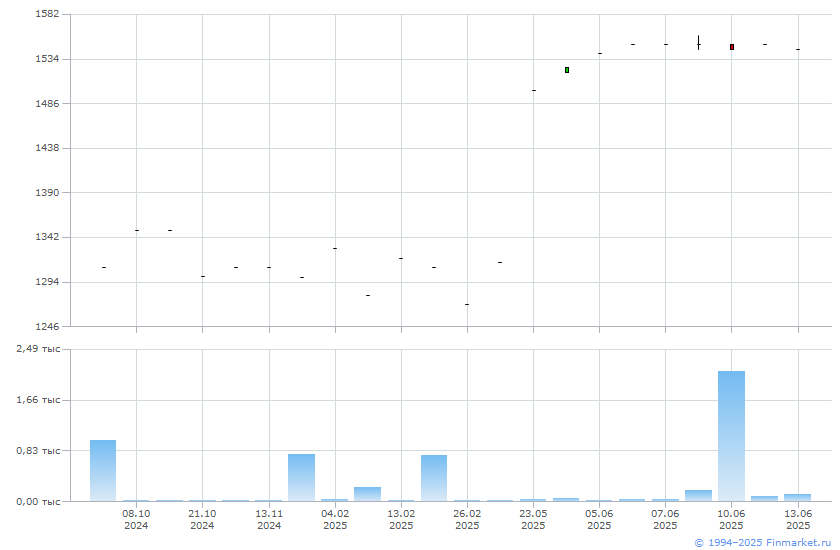The width and height of the screenshot is (840, 550).
Task: Click the date label 13.06 2025
Action: point(798,519)
